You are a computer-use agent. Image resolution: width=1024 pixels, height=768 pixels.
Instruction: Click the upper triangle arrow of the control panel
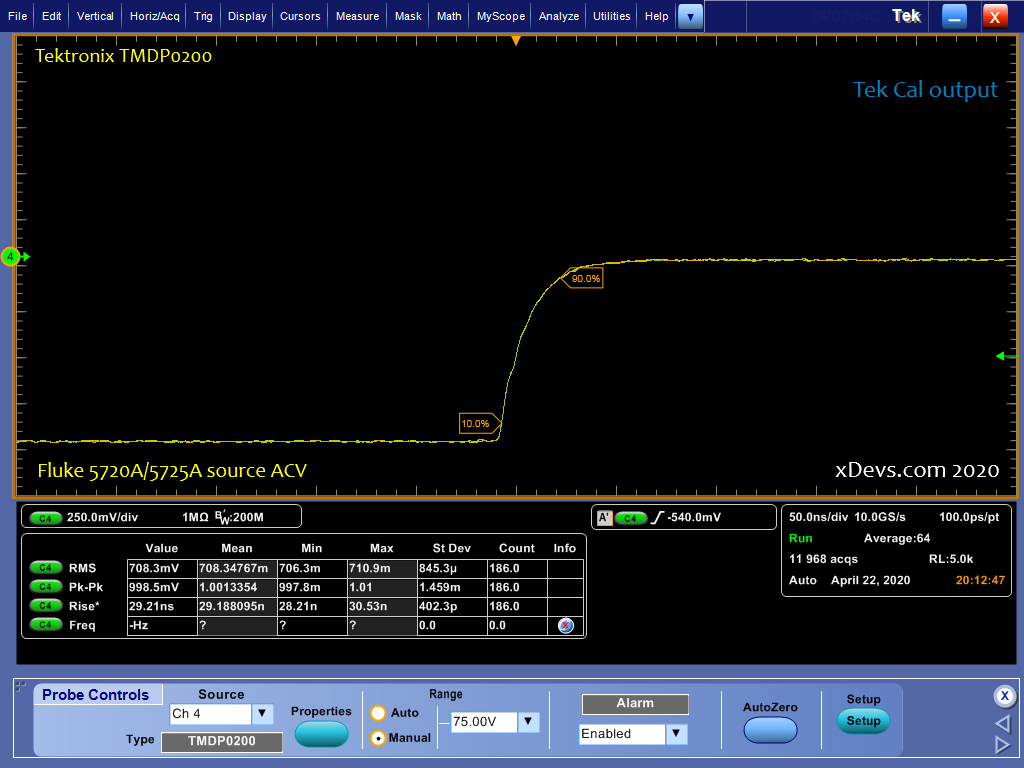(1002, 723)
